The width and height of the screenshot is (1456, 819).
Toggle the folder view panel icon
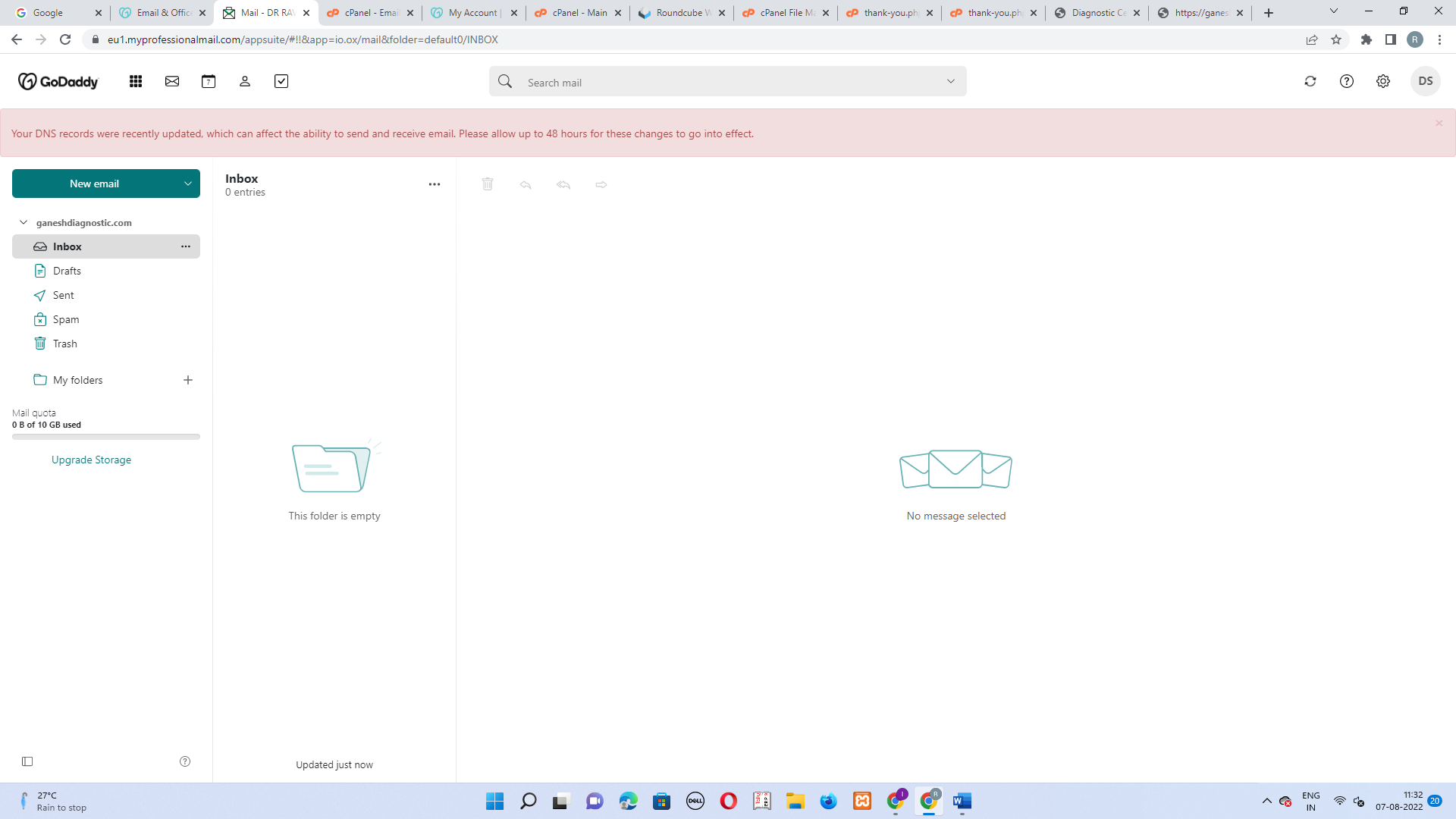(x=27, y=761)
